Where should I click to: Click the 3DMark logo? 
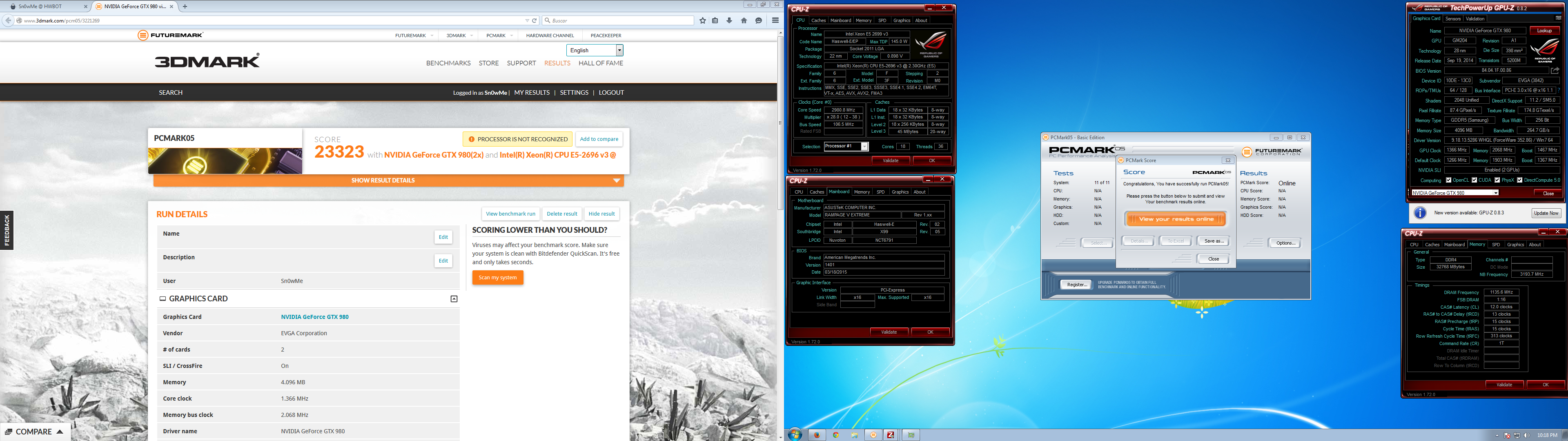pyautogui.click(x=207, y=60)
